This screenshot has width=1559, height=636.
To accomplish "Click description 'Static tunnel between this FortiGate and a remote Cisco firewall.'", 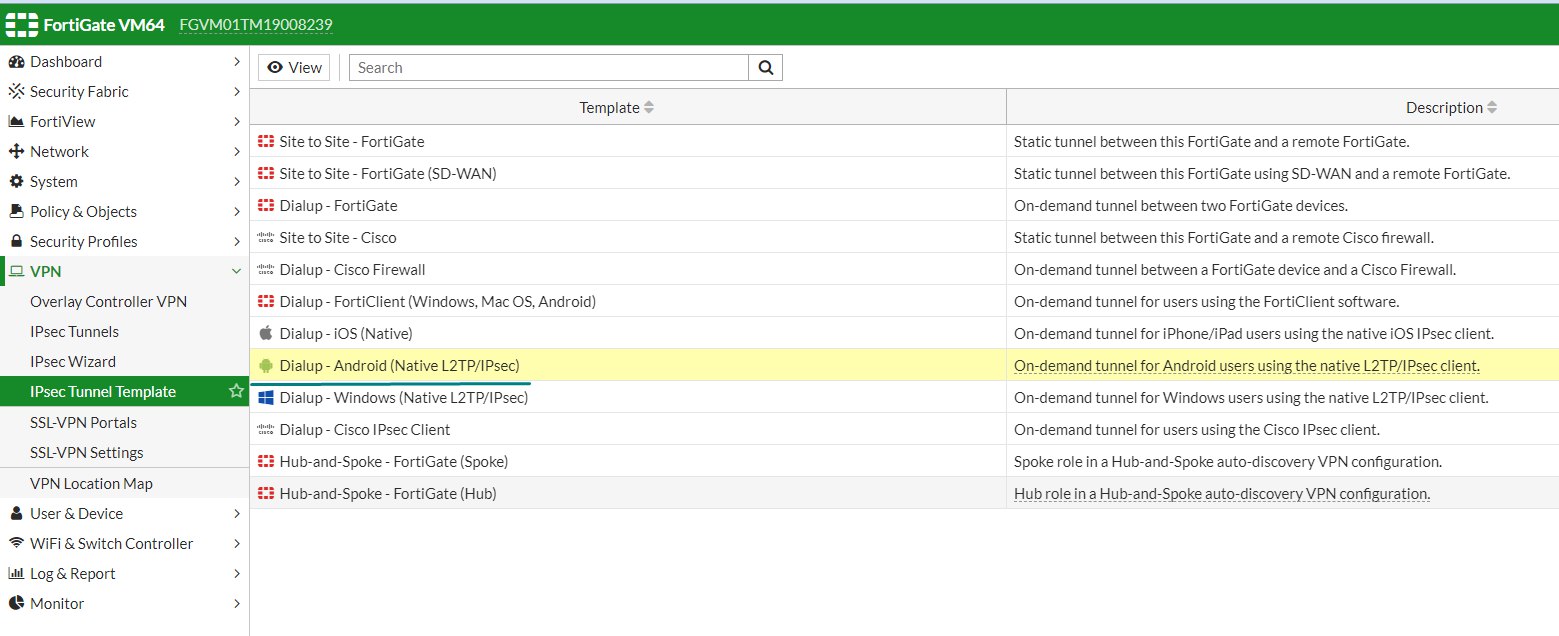I will pos(1224,238).
